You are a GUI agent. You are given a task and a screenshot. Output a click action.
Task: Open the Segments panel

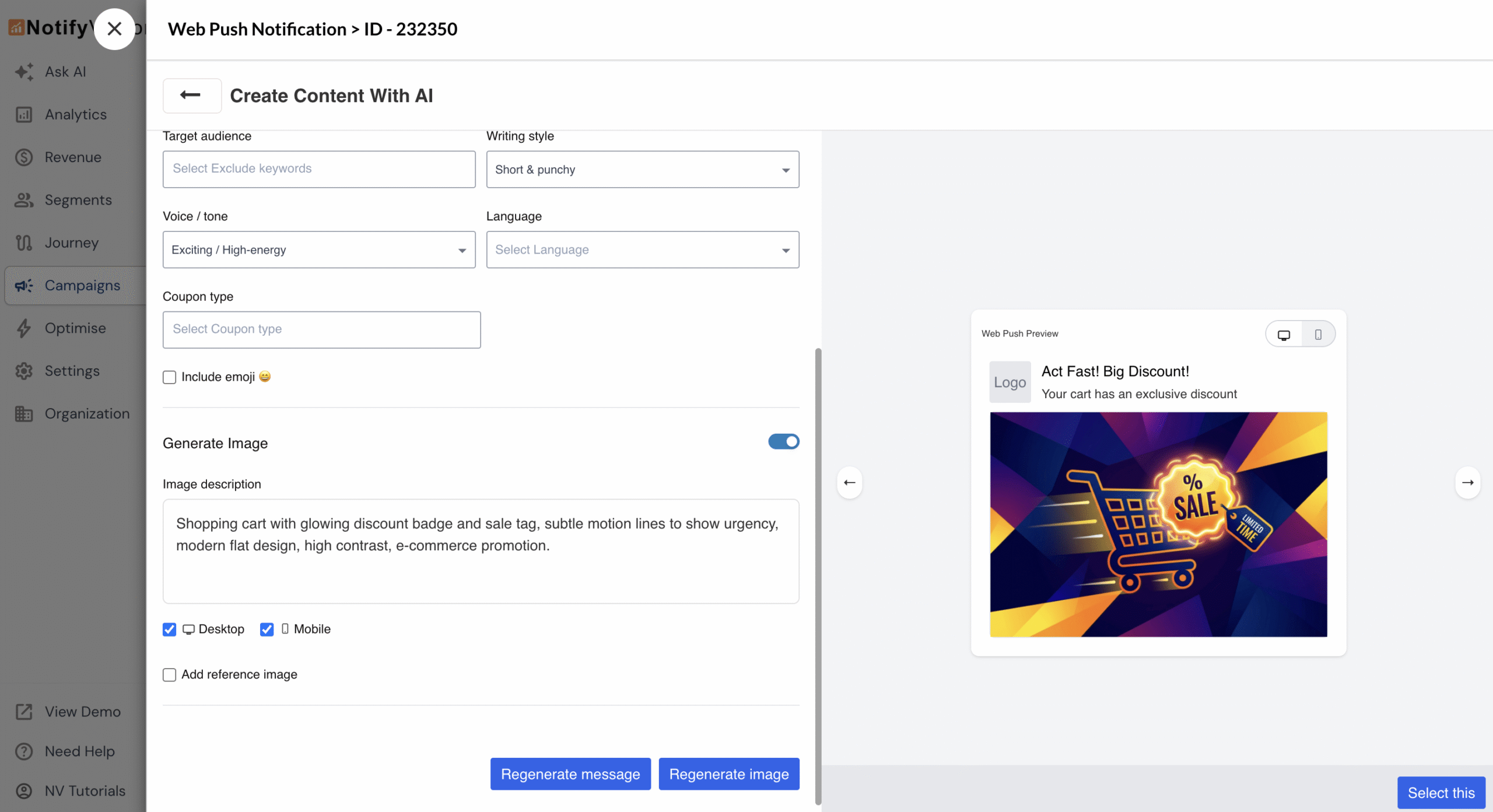click(x=78, y=200)
